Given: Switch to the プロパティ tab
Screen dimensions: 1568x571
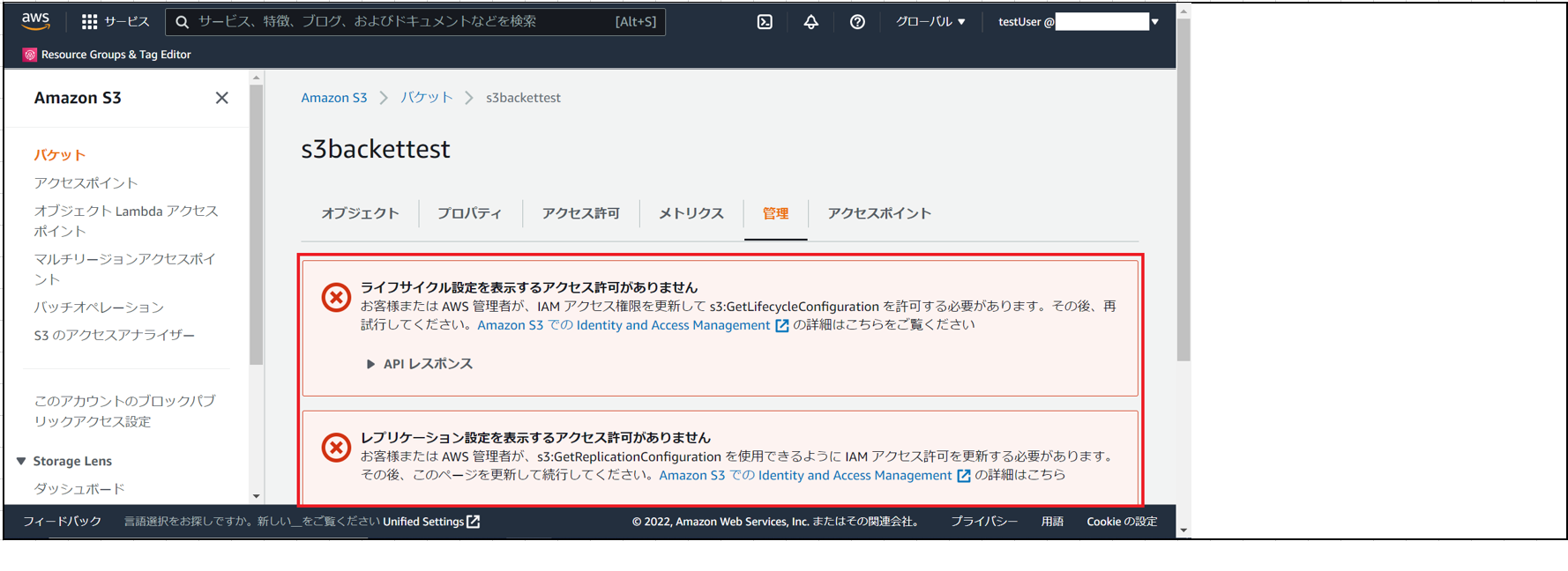Looking at the screenshot, I should [x=469, y=213].
